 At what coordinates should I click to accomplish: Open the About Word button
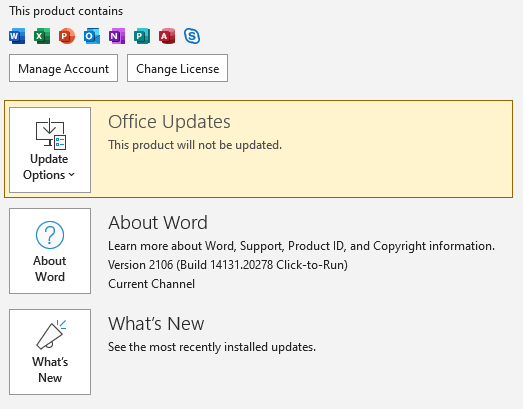50,251
